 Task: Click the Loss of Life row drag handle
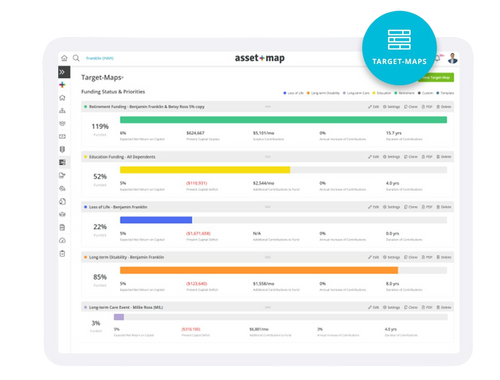tap(268, 207)
